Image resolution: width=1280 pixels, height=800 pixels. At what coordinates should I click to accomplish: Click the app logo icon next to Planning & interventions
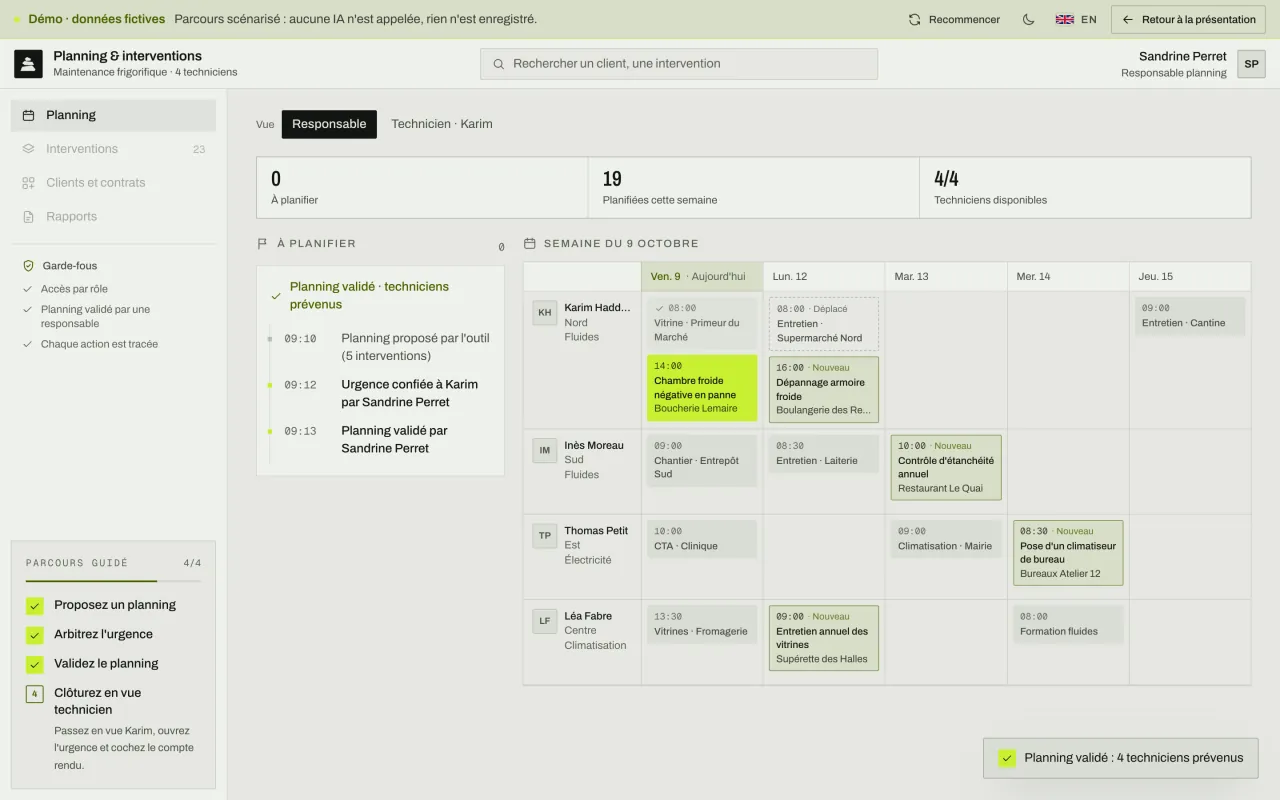[x=28, y=64]
